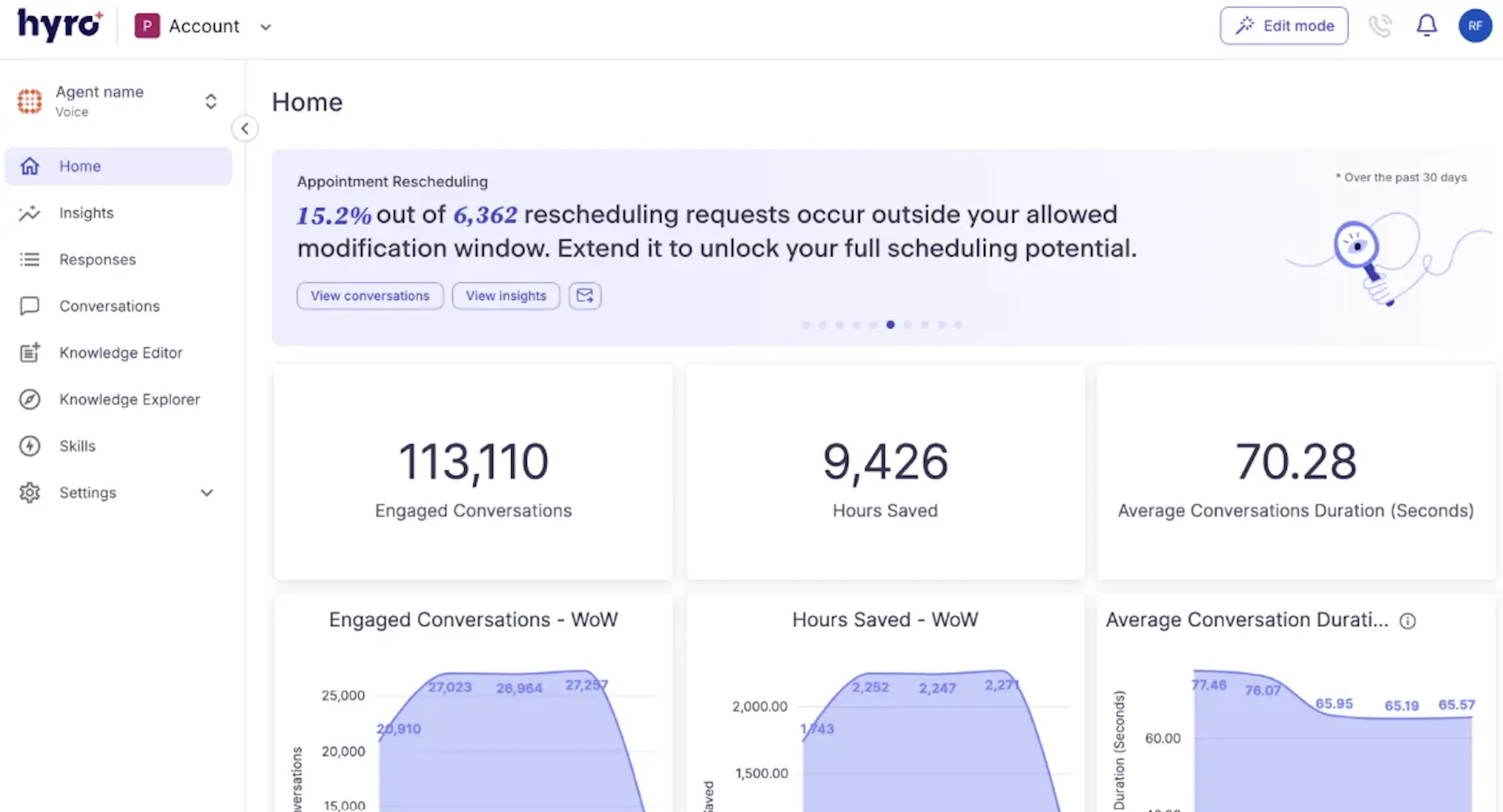Select the active sixth carousel dot
Screen dimensions: 1503x812
coord(890,325)
